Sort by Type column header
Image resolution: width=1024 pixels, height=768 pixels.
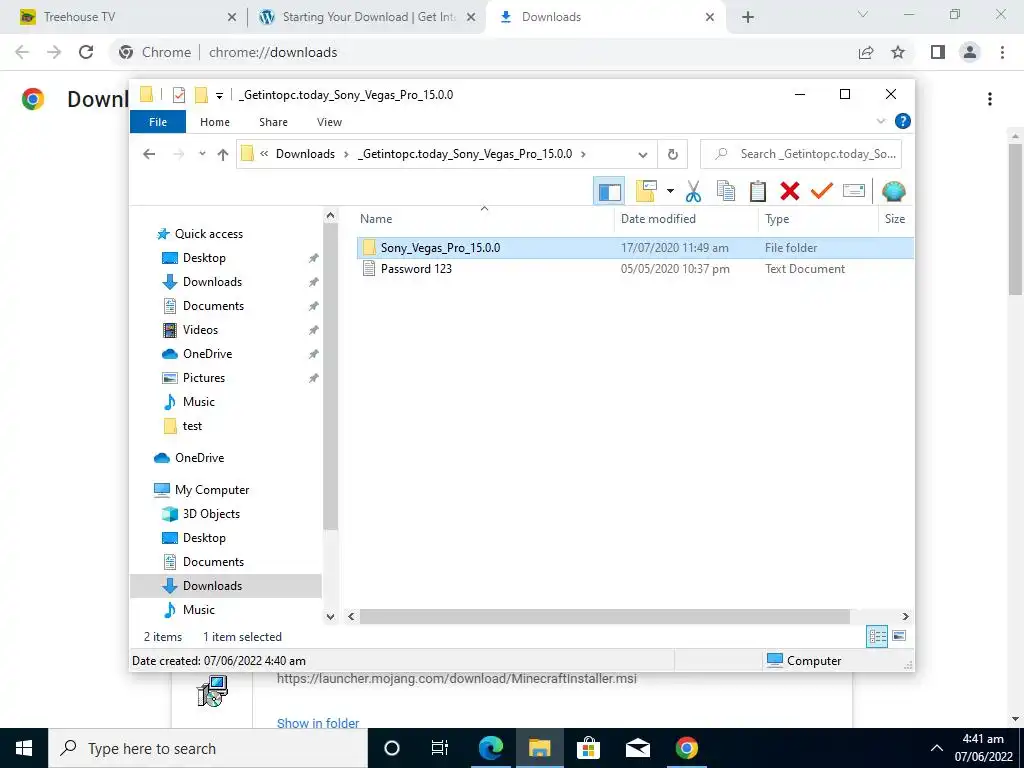click(x=777, y=219)
